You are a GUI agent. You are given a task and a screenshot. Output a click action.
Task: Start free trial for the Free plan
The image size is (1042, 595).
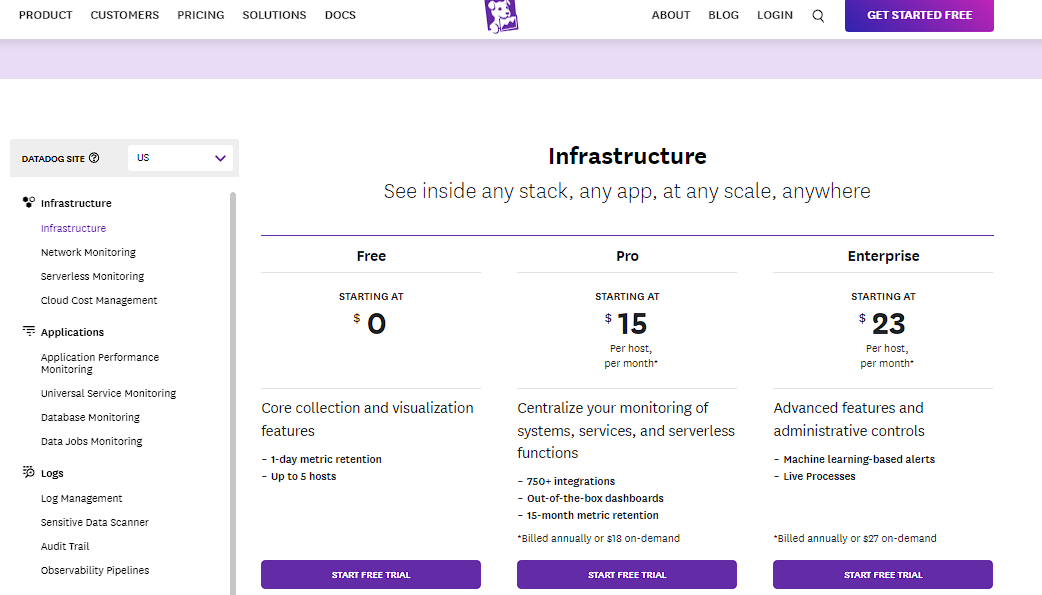tap(370, 574)
